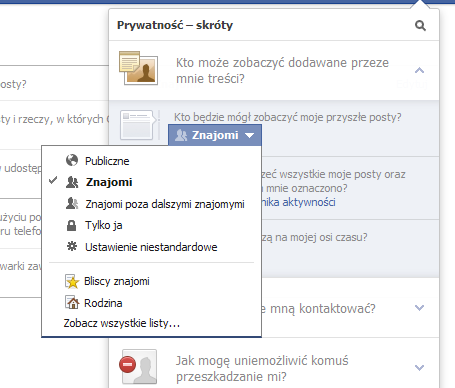
Task: Click the 'mnie oznaczono?' text
Action: (306, 188)
